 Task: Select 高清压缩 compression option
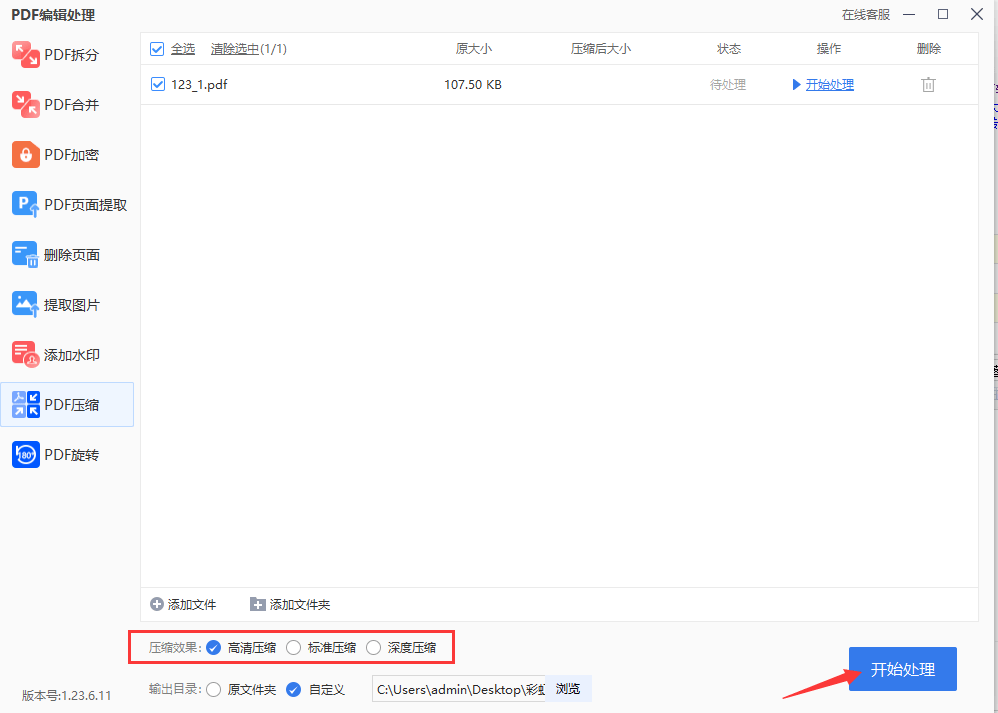(213, 648)
